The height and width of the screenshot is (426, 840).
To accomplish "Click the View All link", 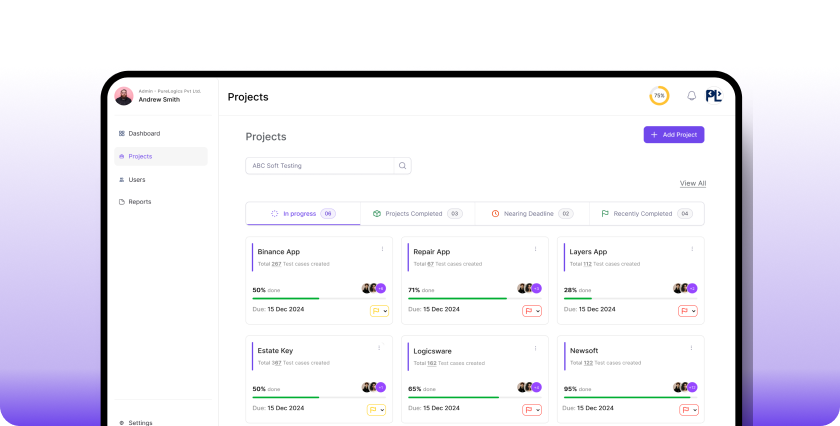I will (692, 183).
